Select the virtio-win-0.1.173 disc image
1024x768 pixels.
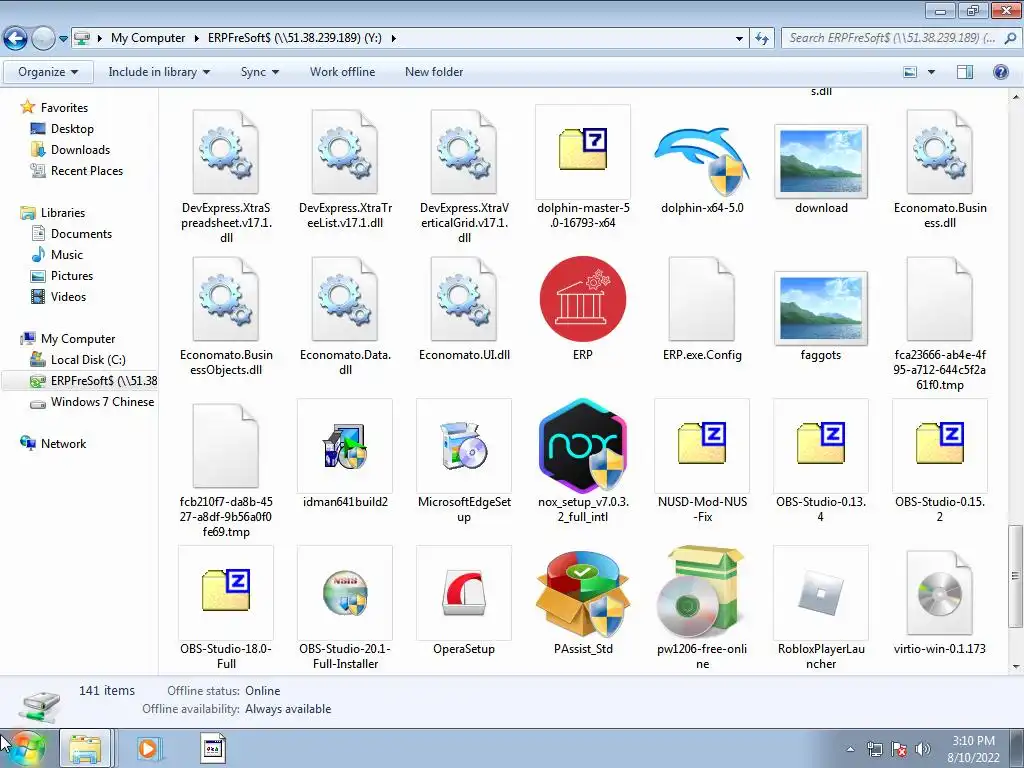click(x=940, y=593)
